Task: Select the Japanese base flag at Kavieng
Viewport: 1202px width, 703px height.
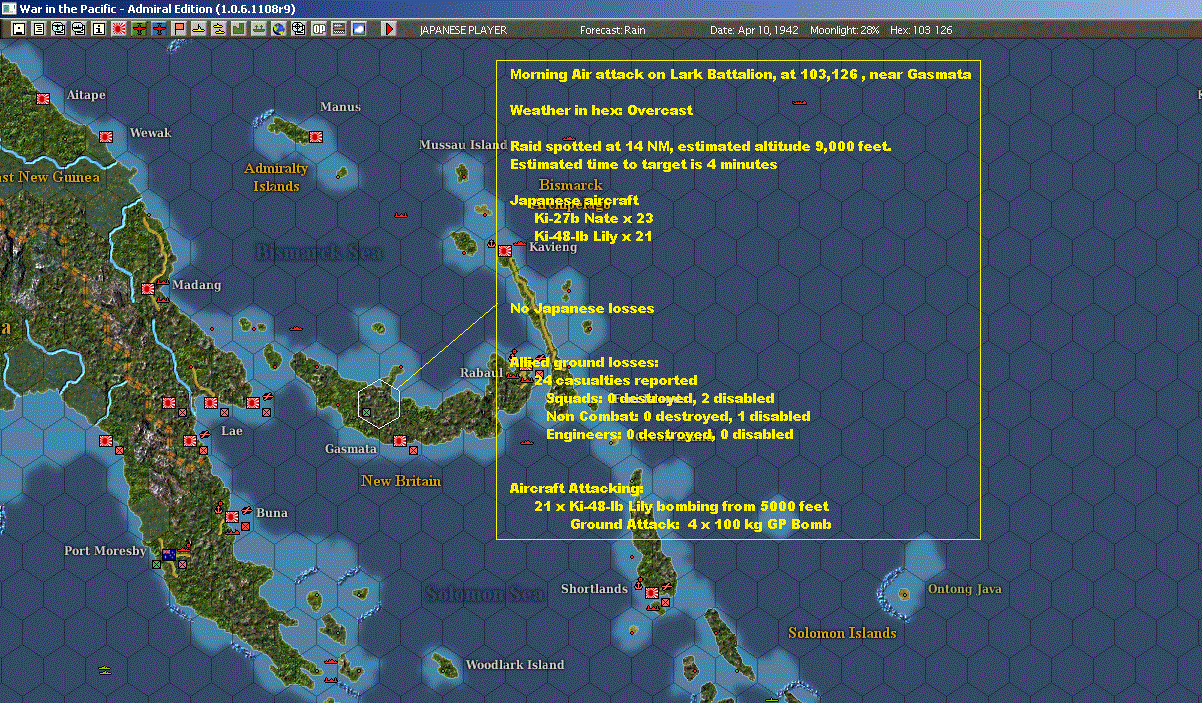Action: 506,251
